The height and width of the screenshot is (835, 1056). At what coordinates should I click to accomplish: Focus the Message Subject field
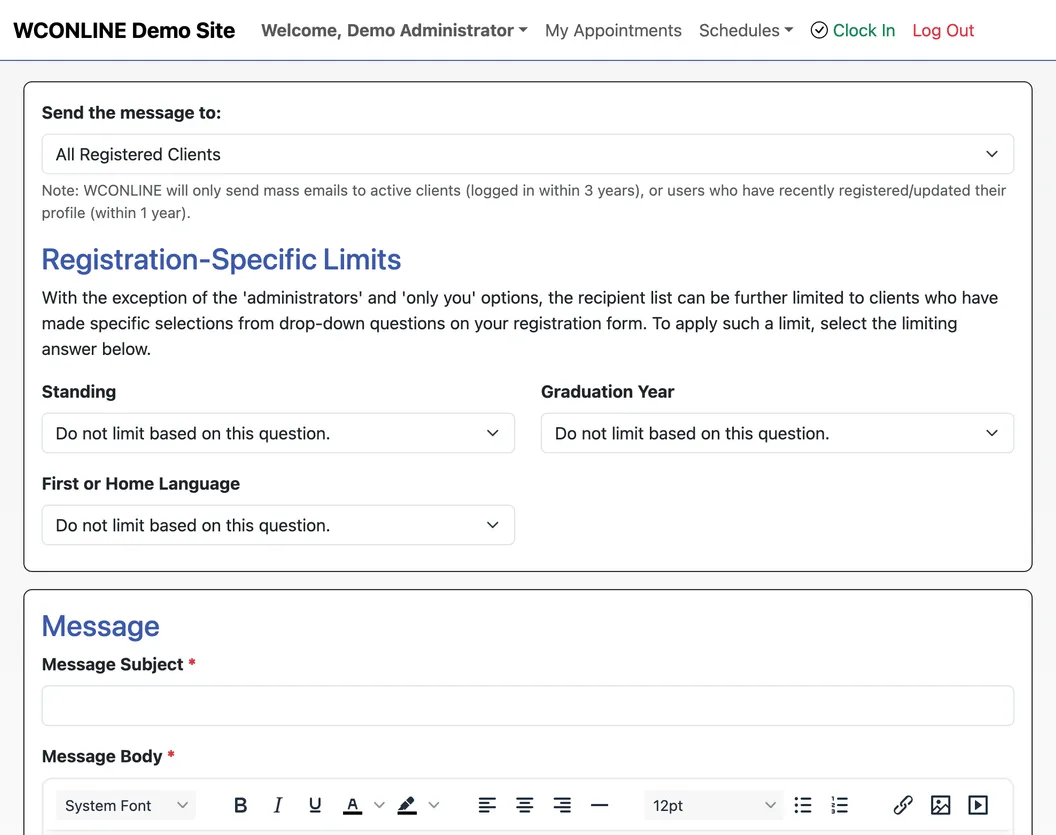coord(527,706)
